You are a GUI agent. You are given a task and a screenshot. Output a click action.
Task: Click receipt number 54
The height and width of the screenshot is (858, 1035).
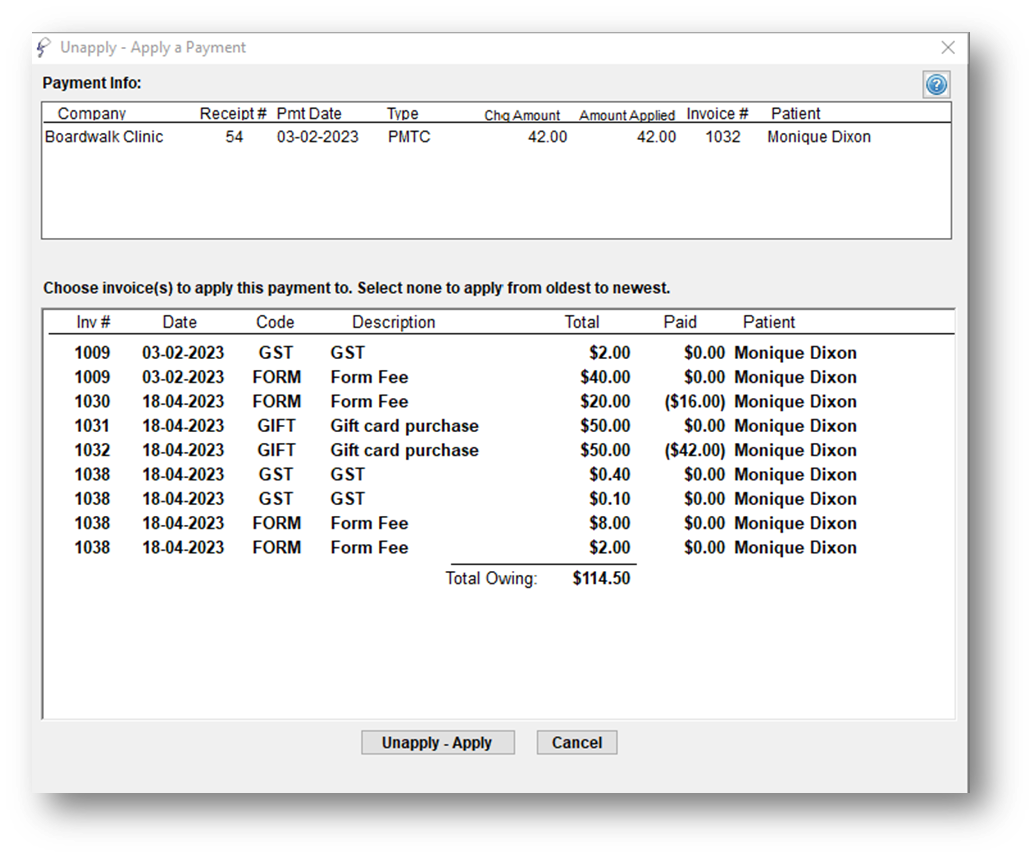(x=234, y=137)
